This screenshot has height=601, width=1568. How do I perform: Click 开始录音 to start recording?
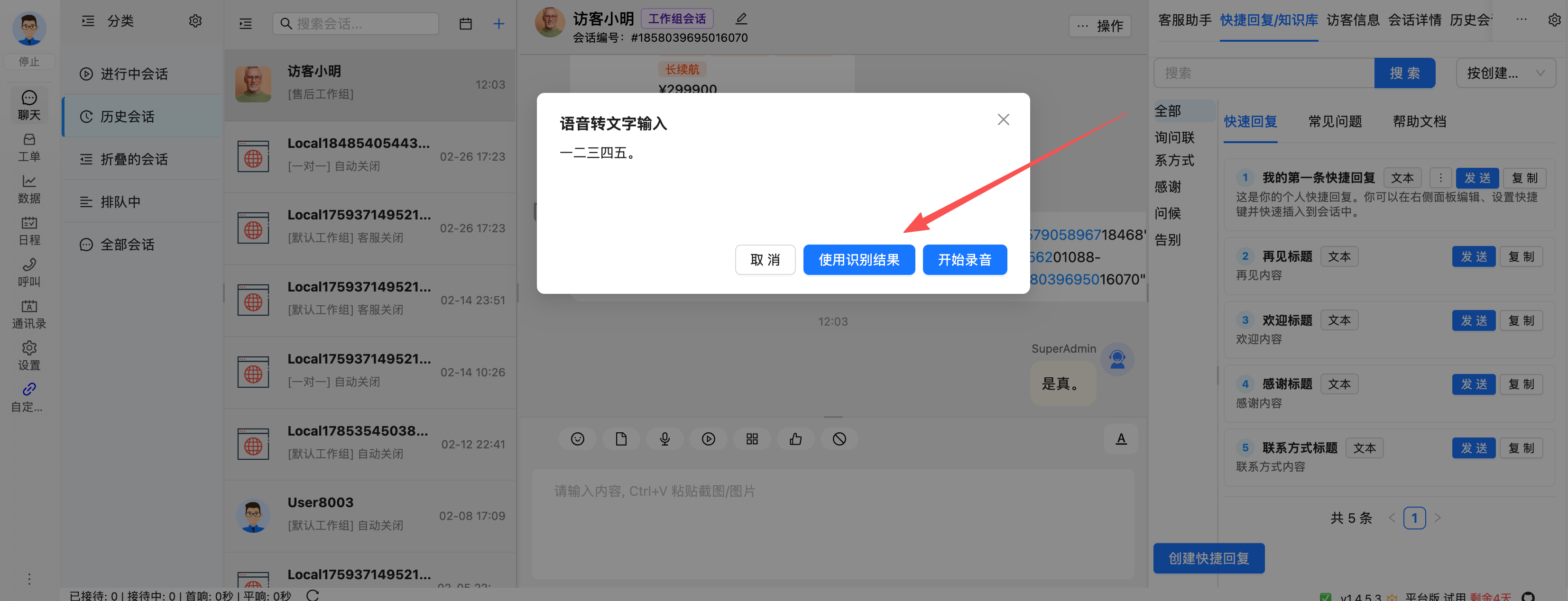click(x=964, y=260)
